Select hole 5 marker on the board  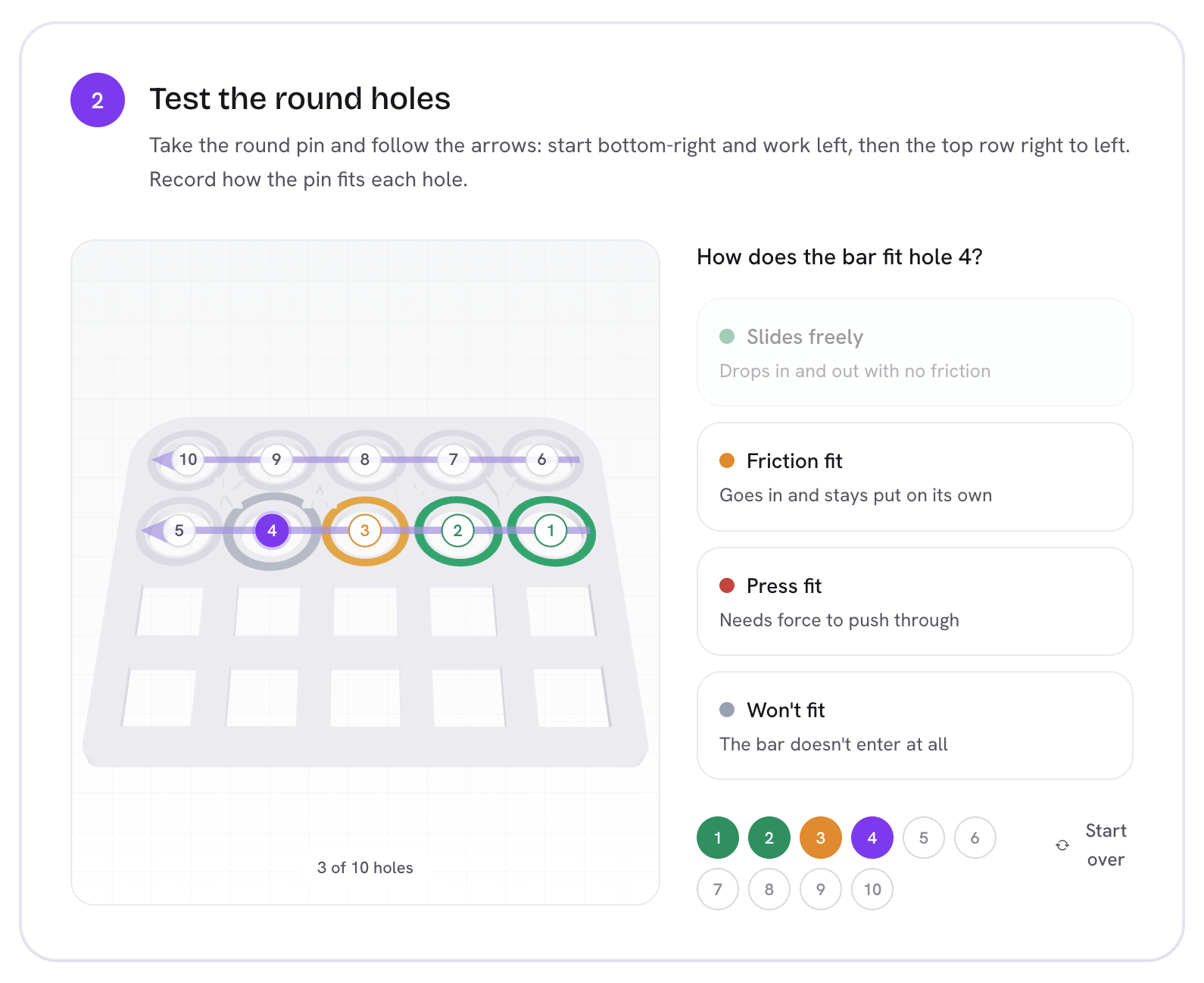(x=179, y=531)
